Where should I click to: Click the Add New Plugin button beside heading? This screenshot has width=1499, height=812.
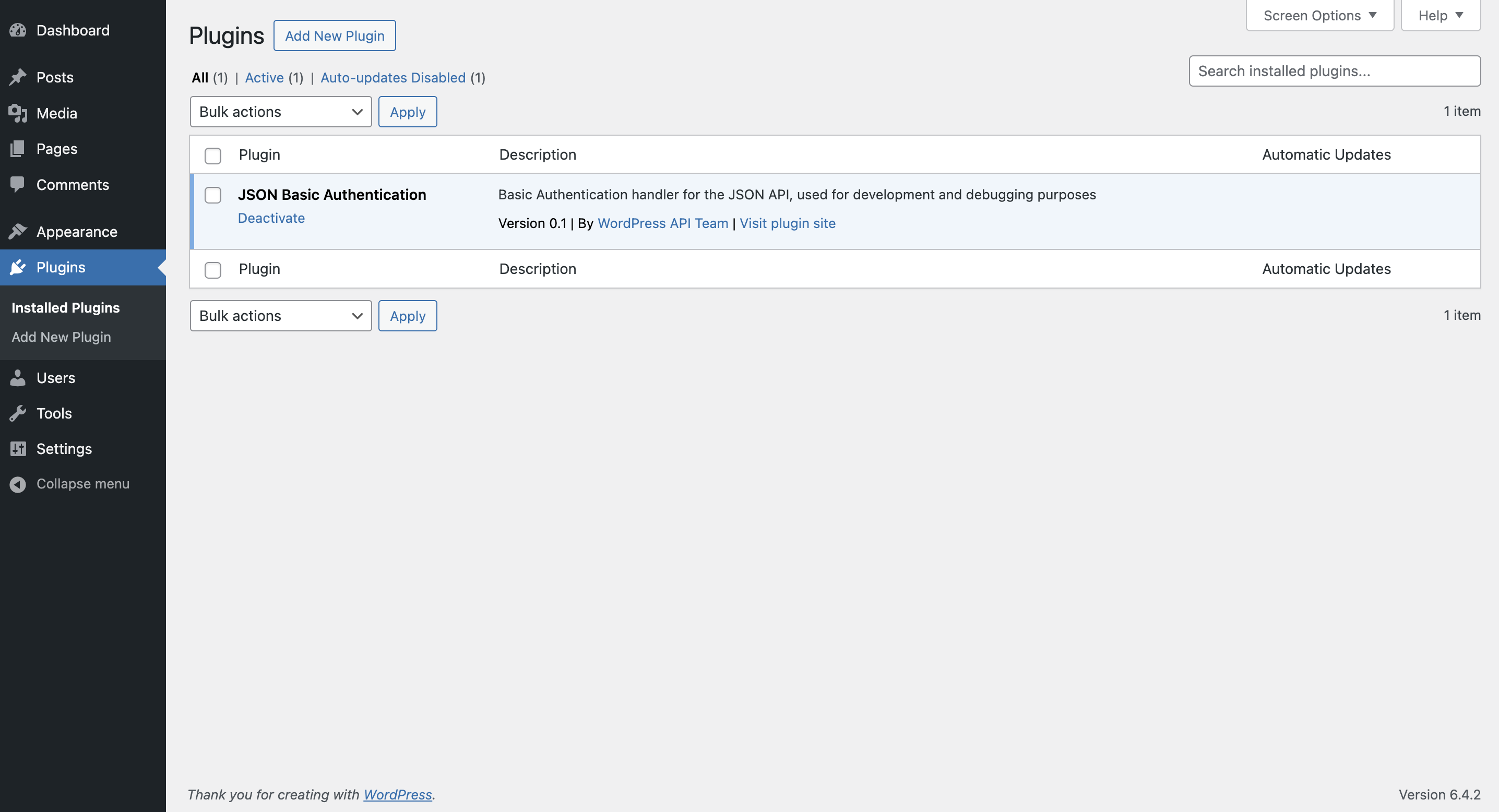pos(335,35)
